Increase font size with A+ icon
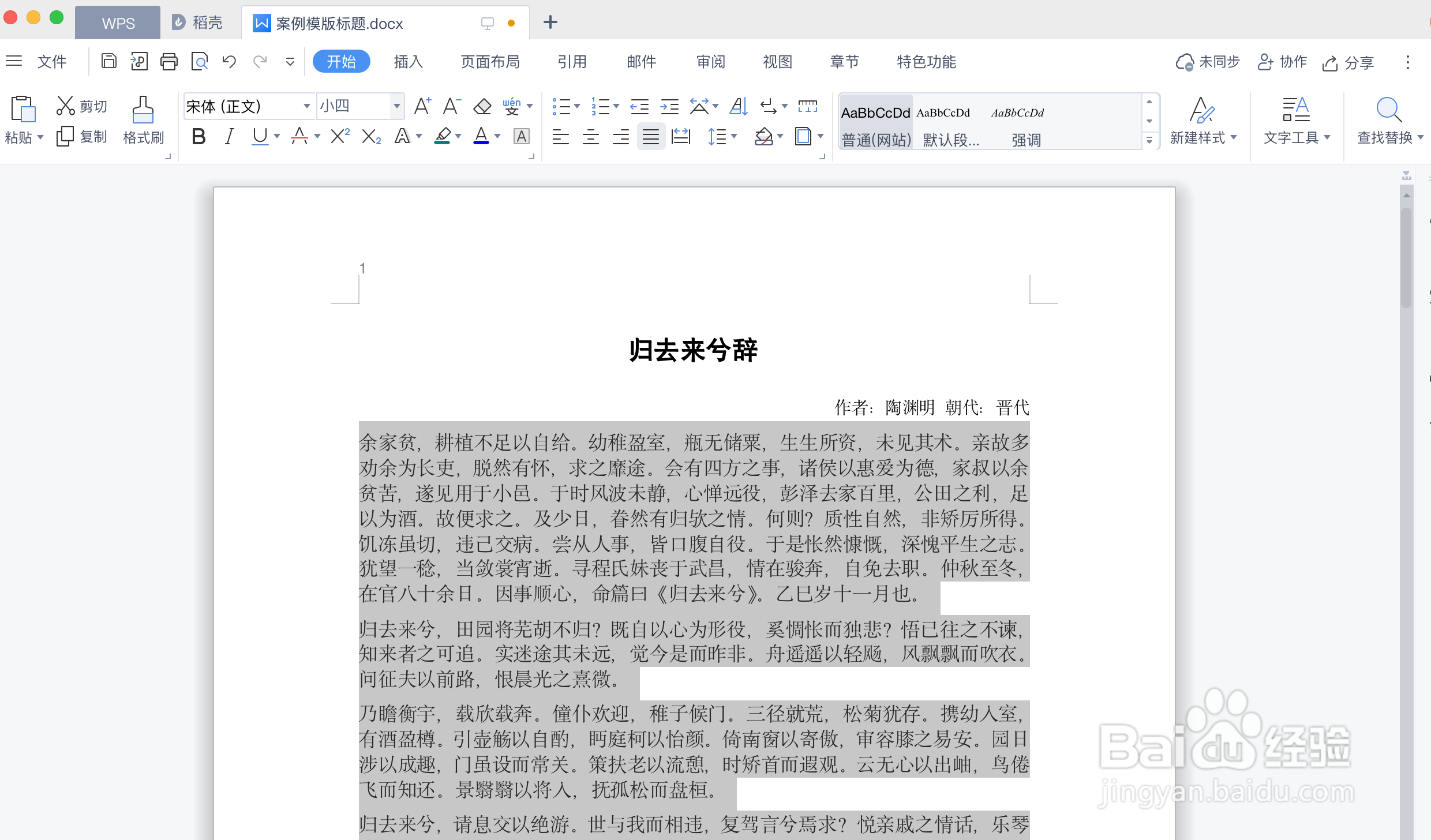1431x840 pixels. click(422, 106)
